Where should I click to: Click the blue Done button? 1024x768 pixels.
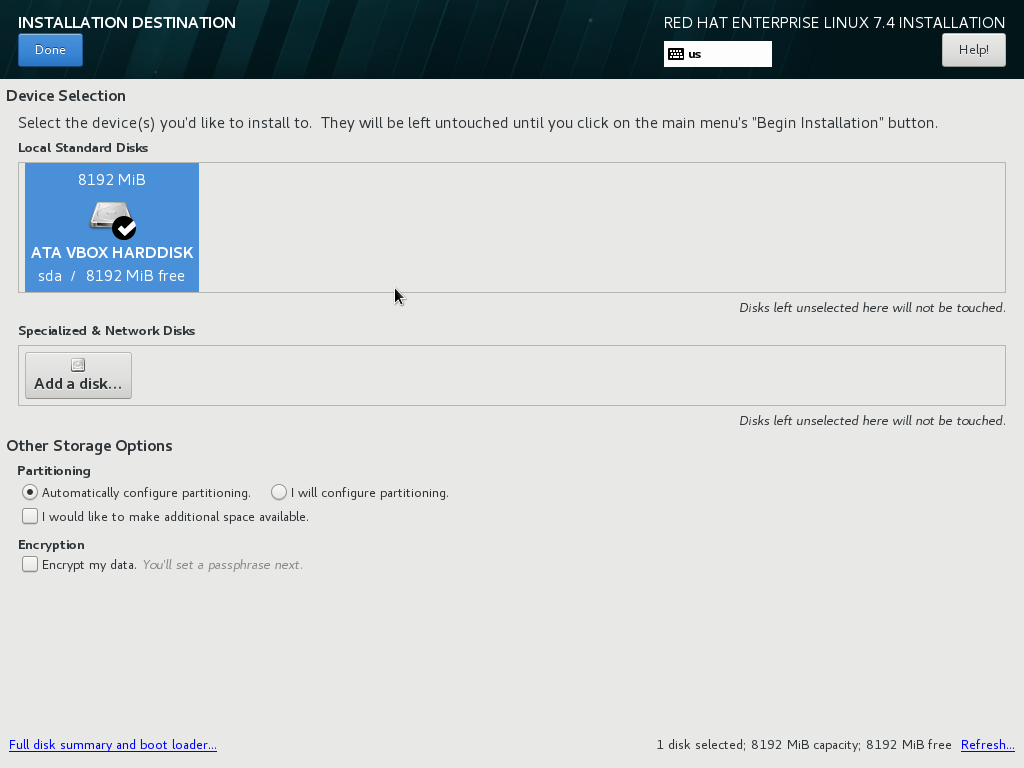(x=50, y=50)
